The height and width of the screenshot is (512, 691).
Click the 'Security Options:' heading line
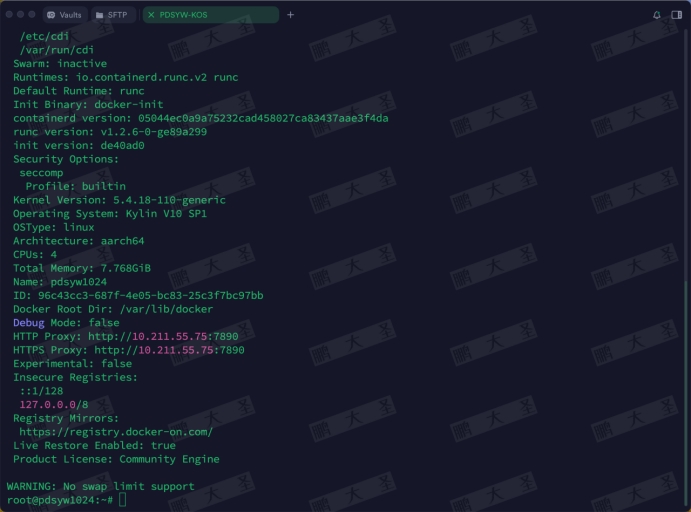pos(66,159)
